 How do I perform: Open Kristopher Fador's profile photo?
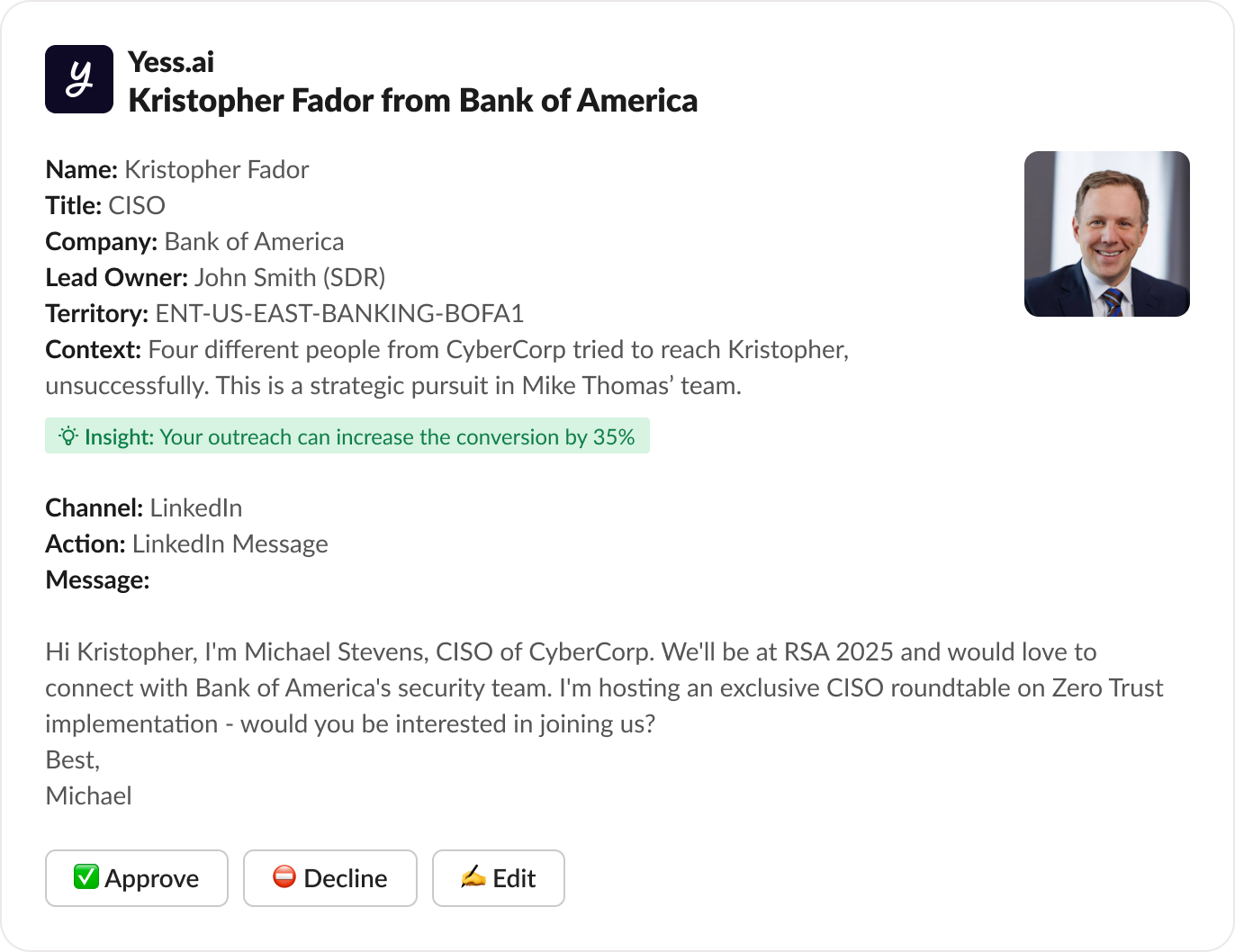(1106, 234)
